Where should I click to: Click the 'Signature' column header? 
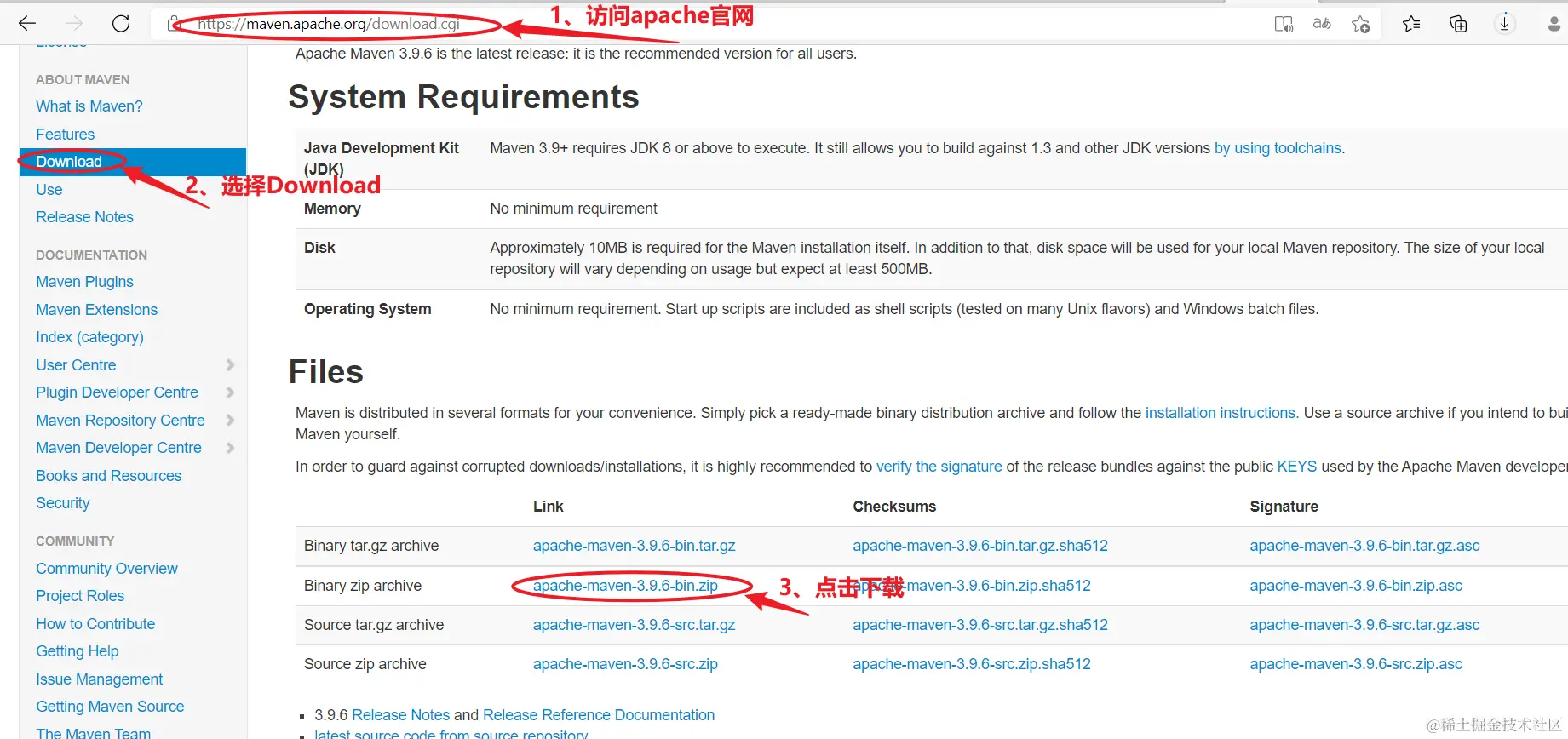pyautogui.click(x=1284, y=507)
